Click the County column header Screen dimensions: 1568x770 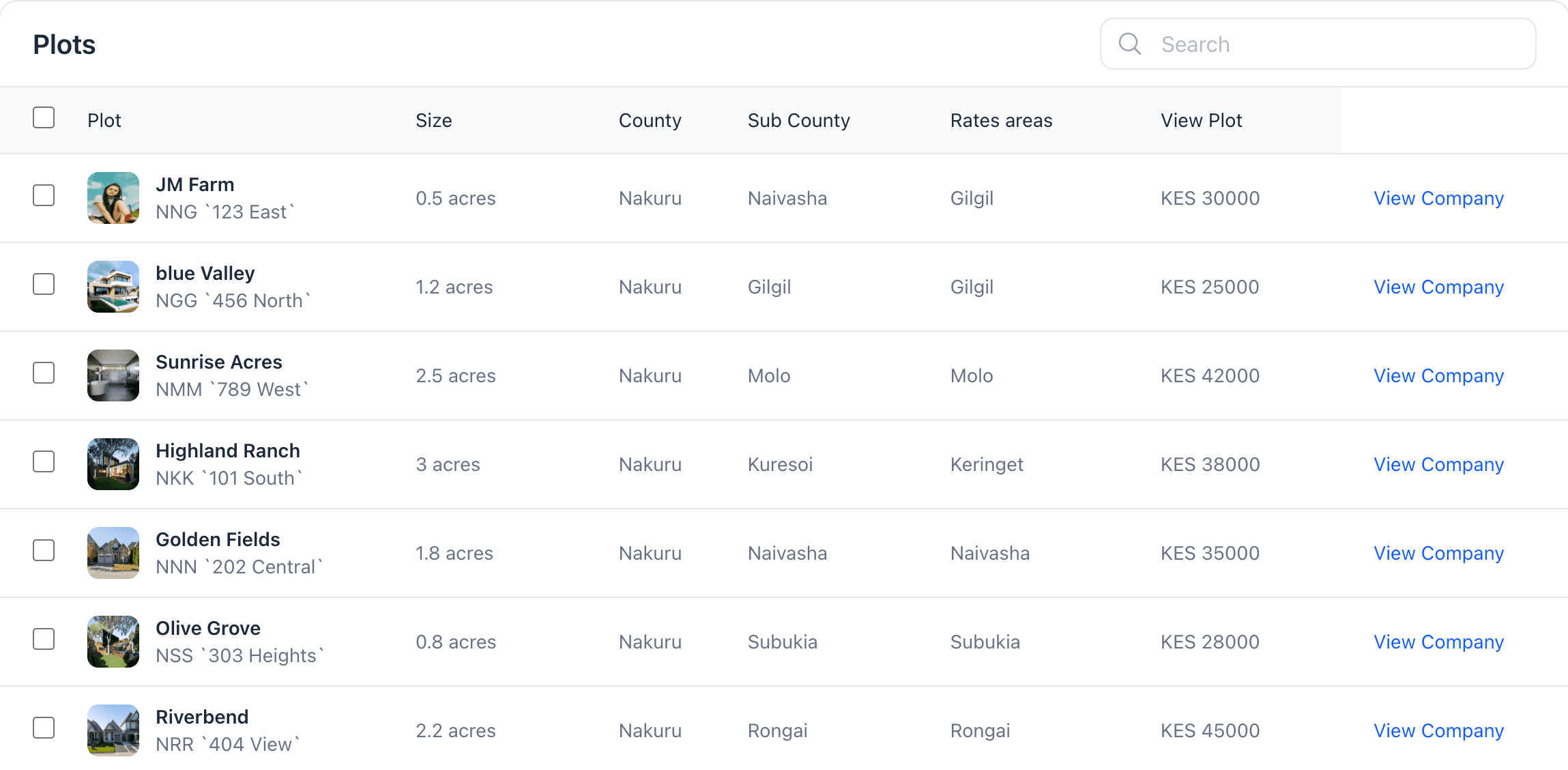(x=650, y=121)
